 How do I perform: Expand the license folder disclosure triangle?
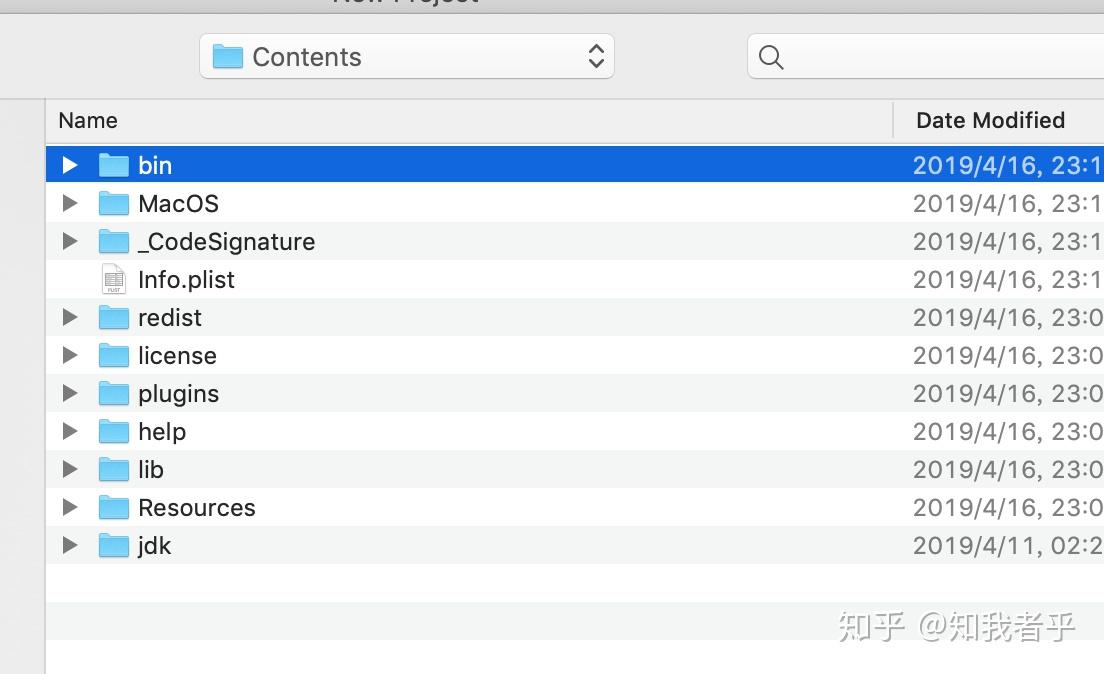pyautogui.click(x=68, y=355)
